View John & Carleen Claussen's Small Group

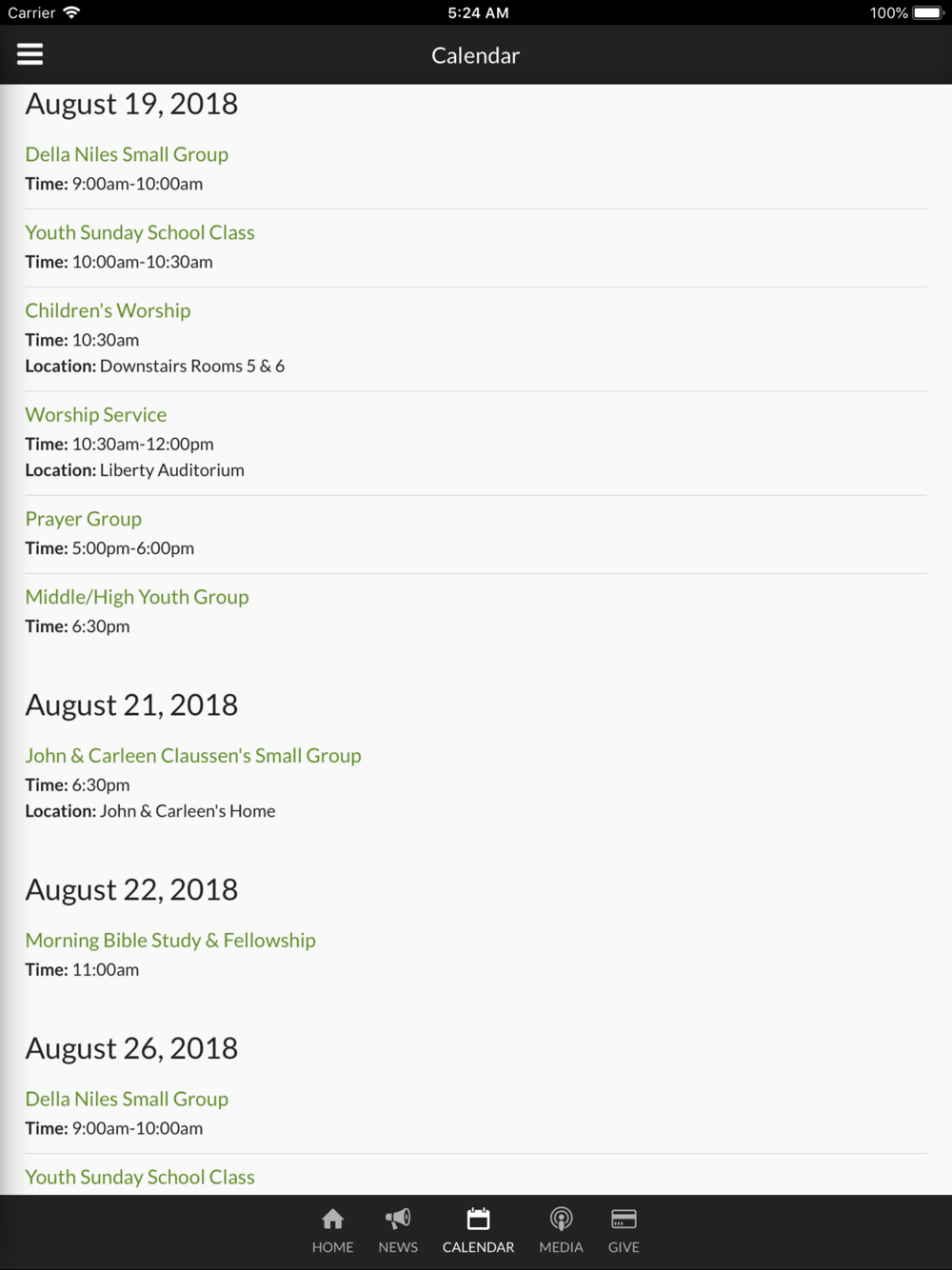click(x=193, y=755)
